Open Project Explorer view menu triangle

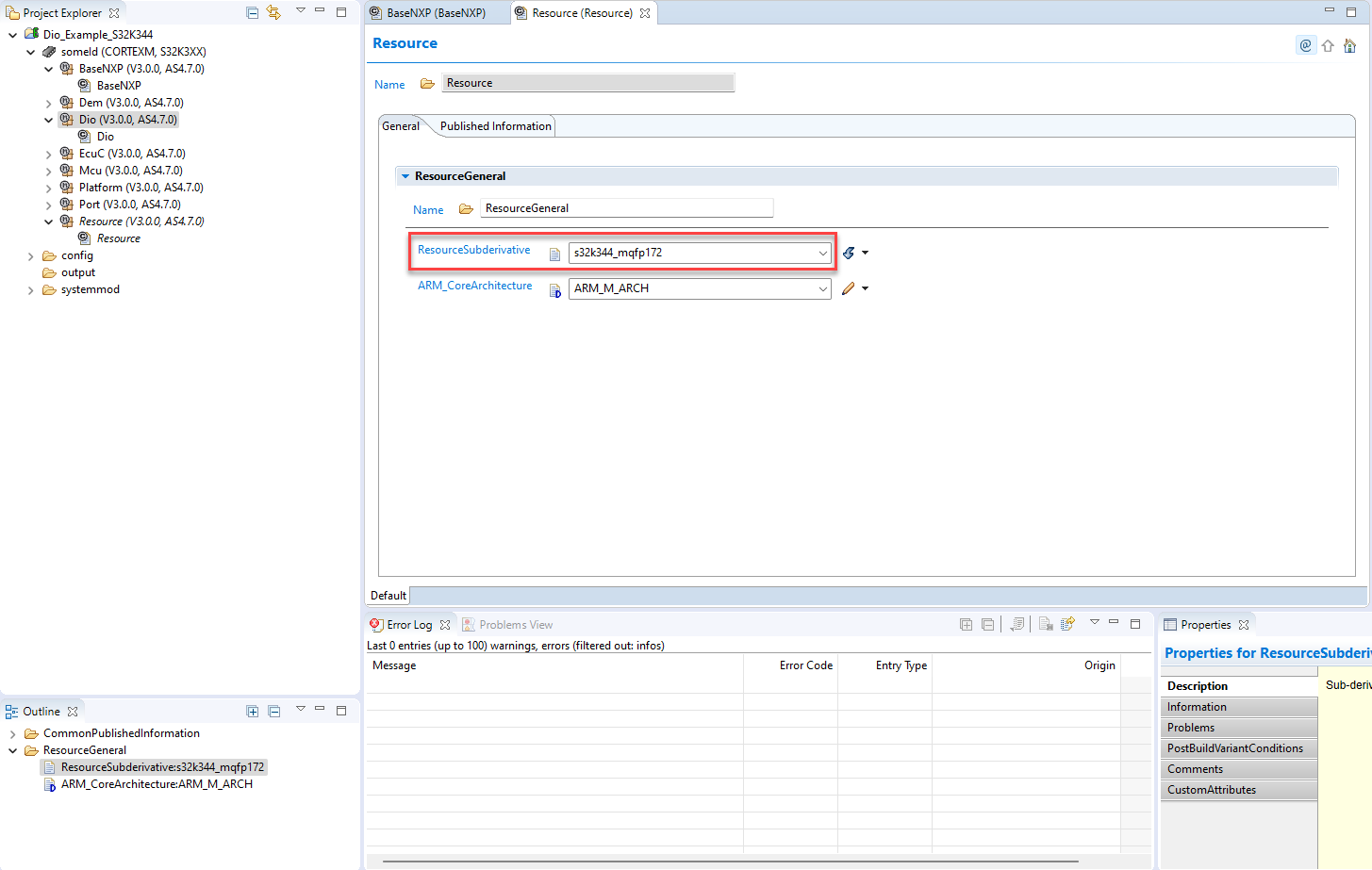pos(300,11)
